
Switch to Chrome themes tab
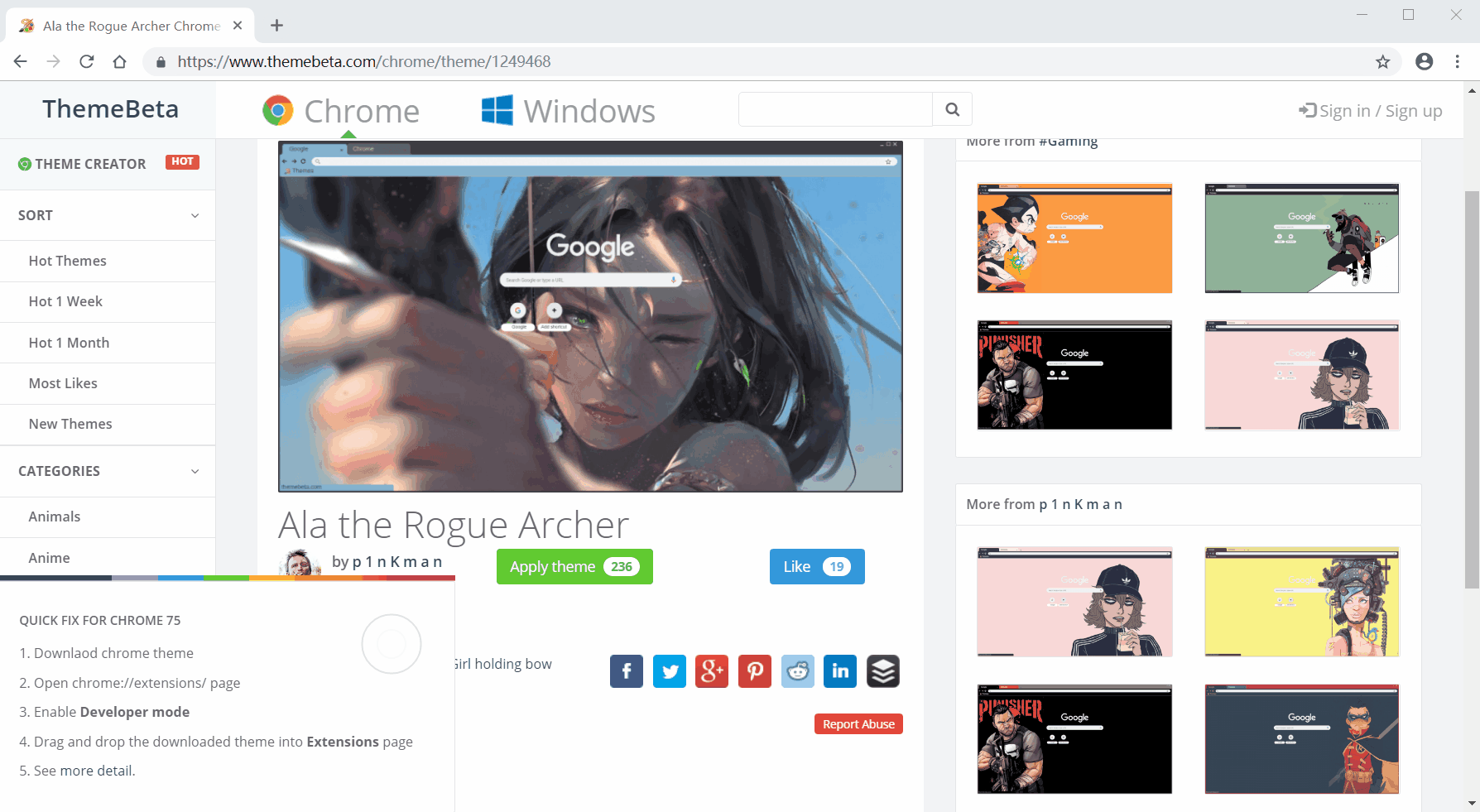[341, 111]
